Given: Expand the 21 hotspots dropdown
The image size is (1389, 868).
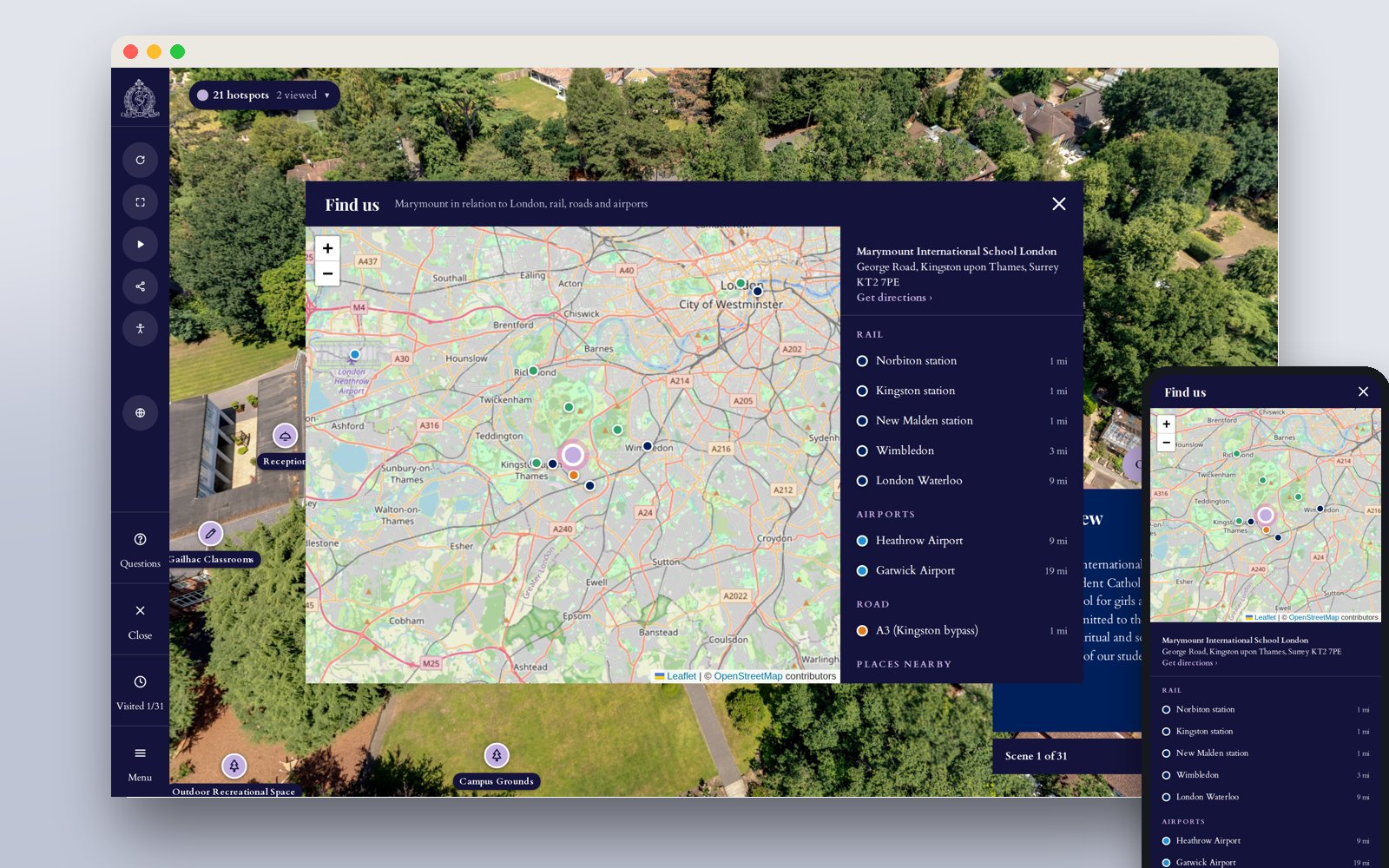Looking at the screenshot, I should click(x=264, y=95).
